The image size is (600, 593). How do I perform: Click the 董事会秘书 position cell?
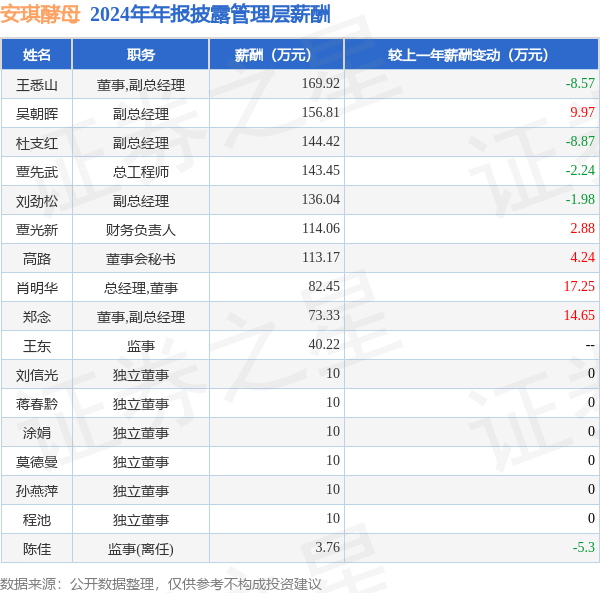coord(140,259)
